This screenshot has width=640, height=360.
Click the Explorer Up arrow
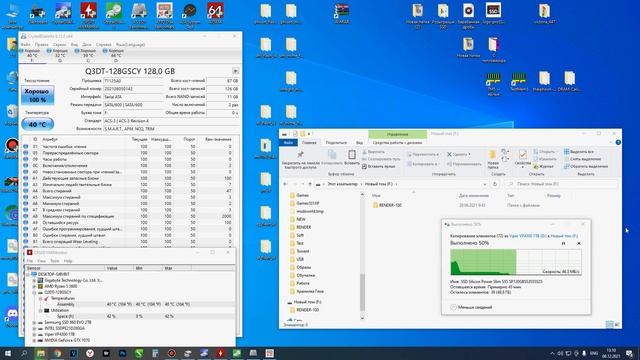(x=310, y=184)
